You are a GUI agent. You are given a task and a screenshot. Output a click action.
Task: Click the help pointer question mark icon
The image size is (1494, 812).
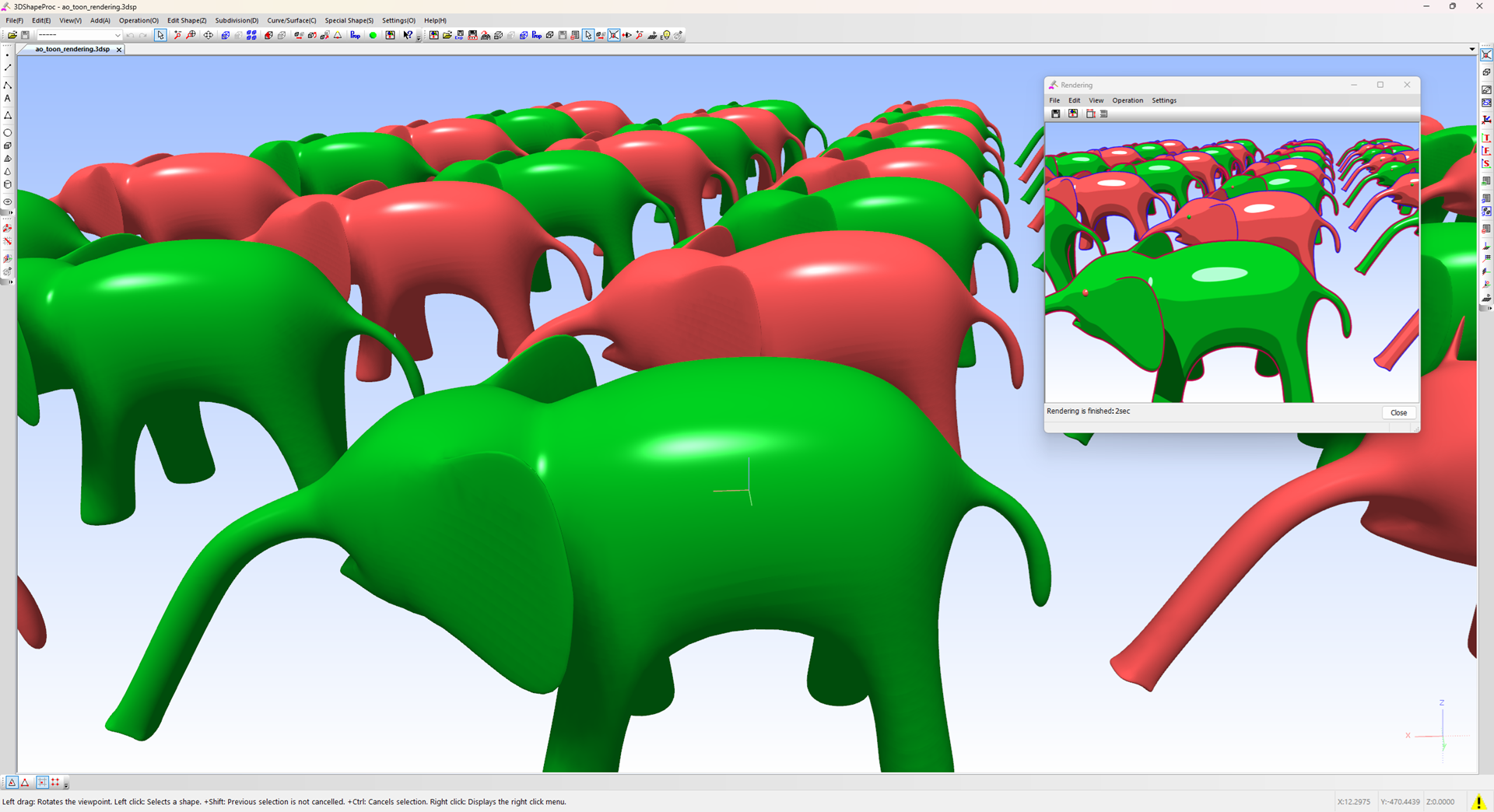[x=407, y=35]
